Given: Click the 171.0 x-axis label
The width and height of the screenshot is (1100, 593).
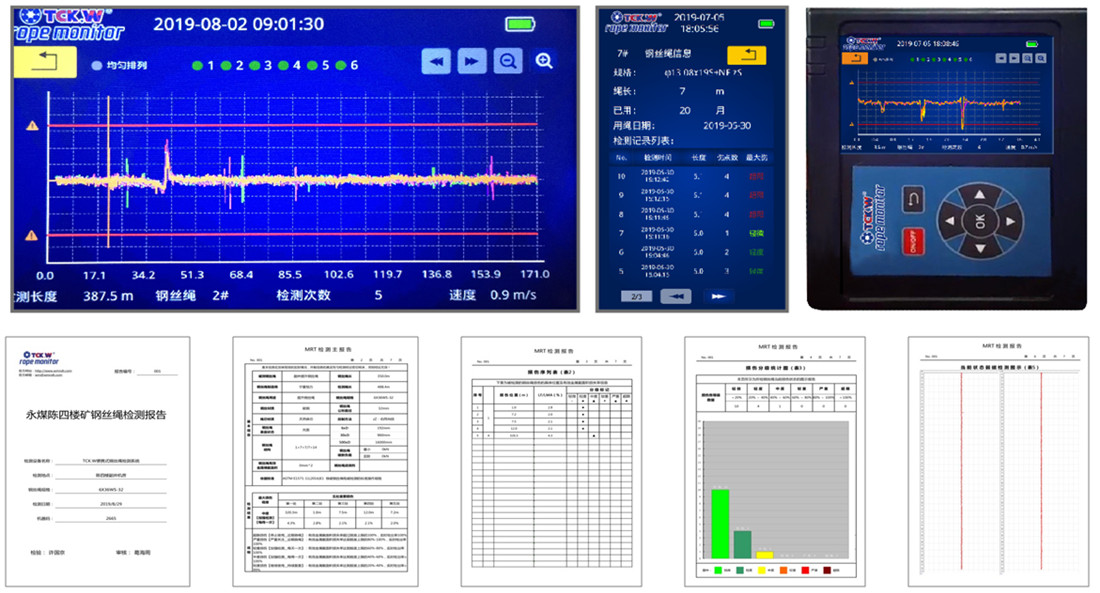Looking at the screenshot, I should click(x=535, y=274).
